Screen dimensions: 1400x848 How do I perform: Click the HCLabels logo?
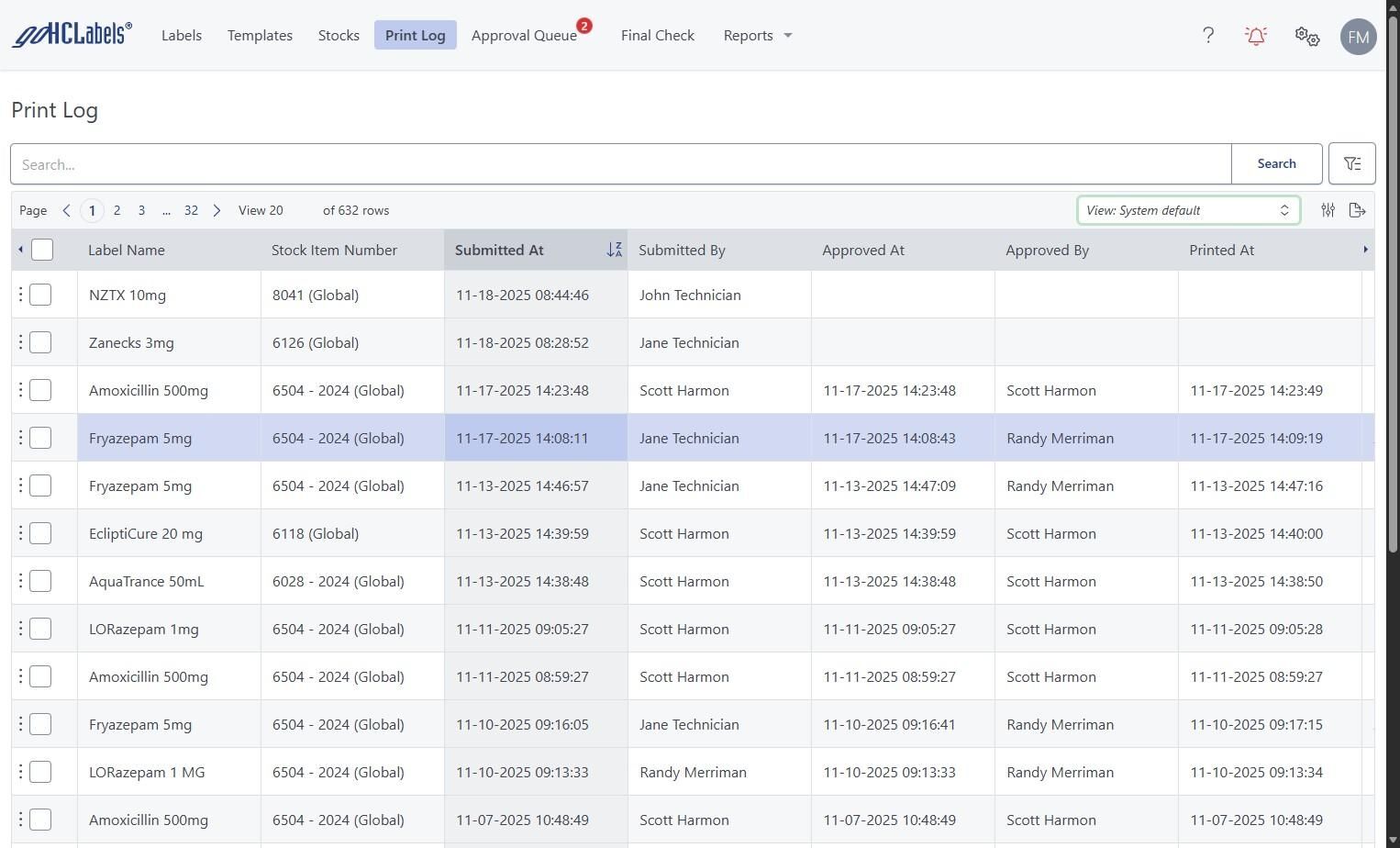pyautogui.click(x=72, y=35)
